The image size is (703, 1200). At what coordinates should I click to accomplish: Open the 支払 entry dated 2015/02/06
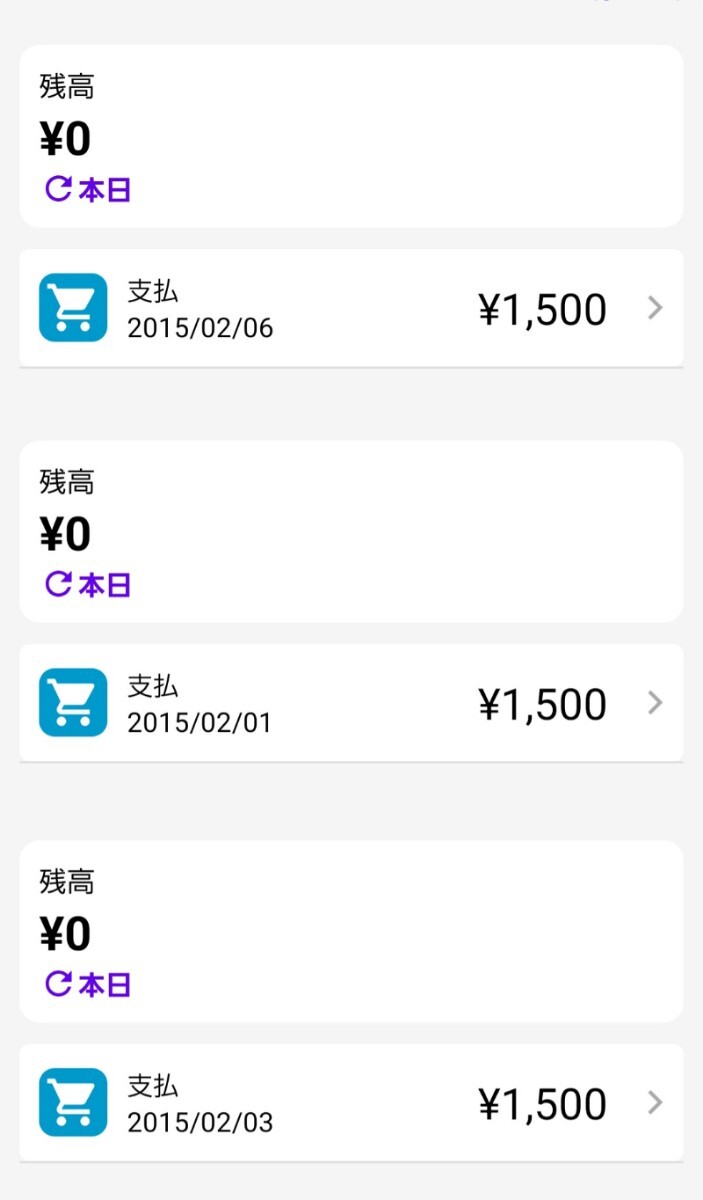coord(200,309)
